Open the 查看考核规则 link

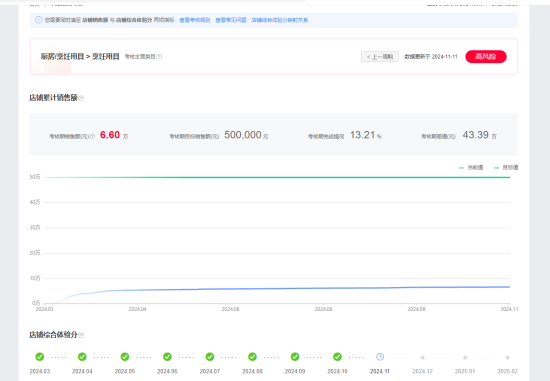click(195, 20)
